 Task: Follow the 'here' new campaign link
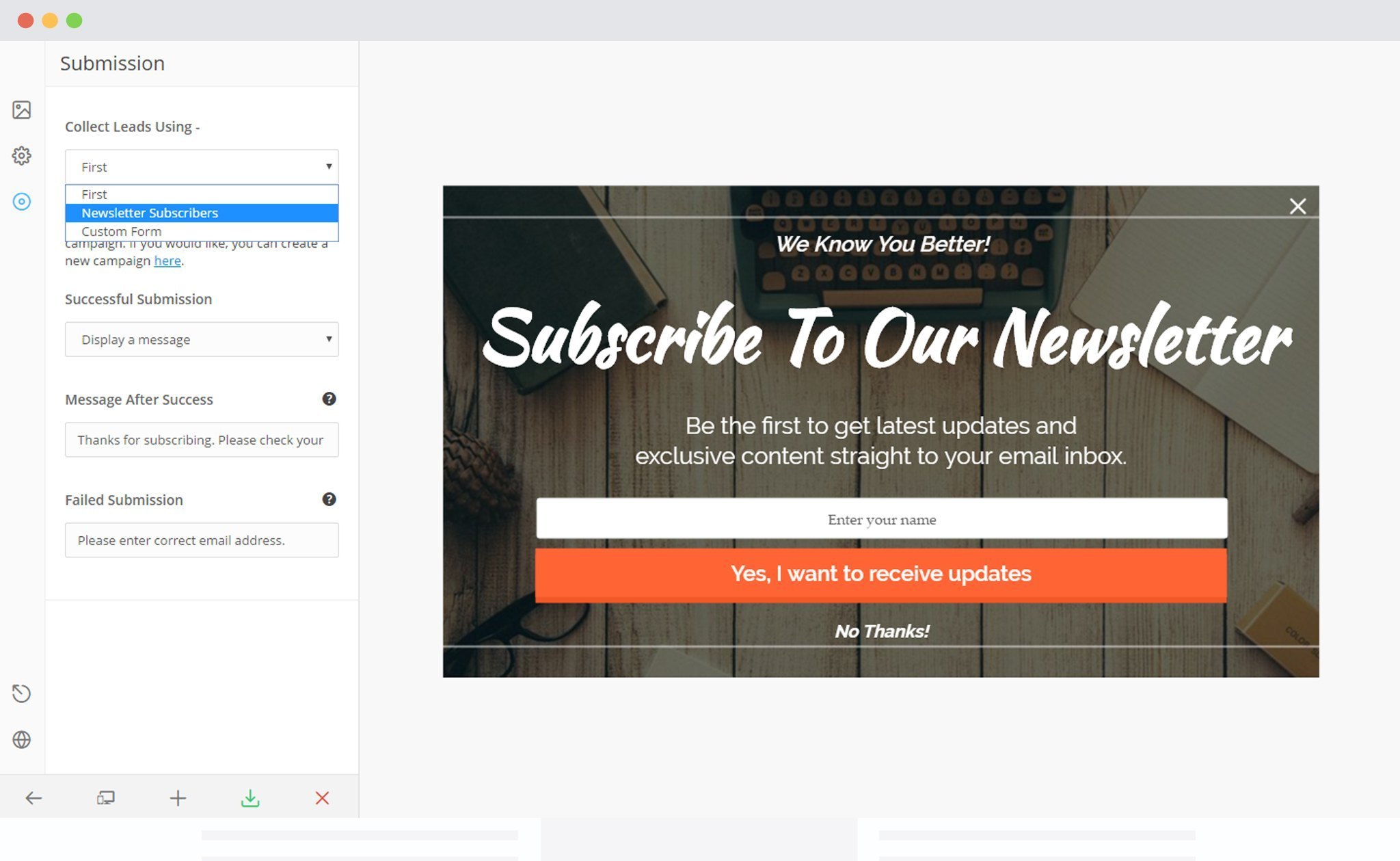coord(167,261)
